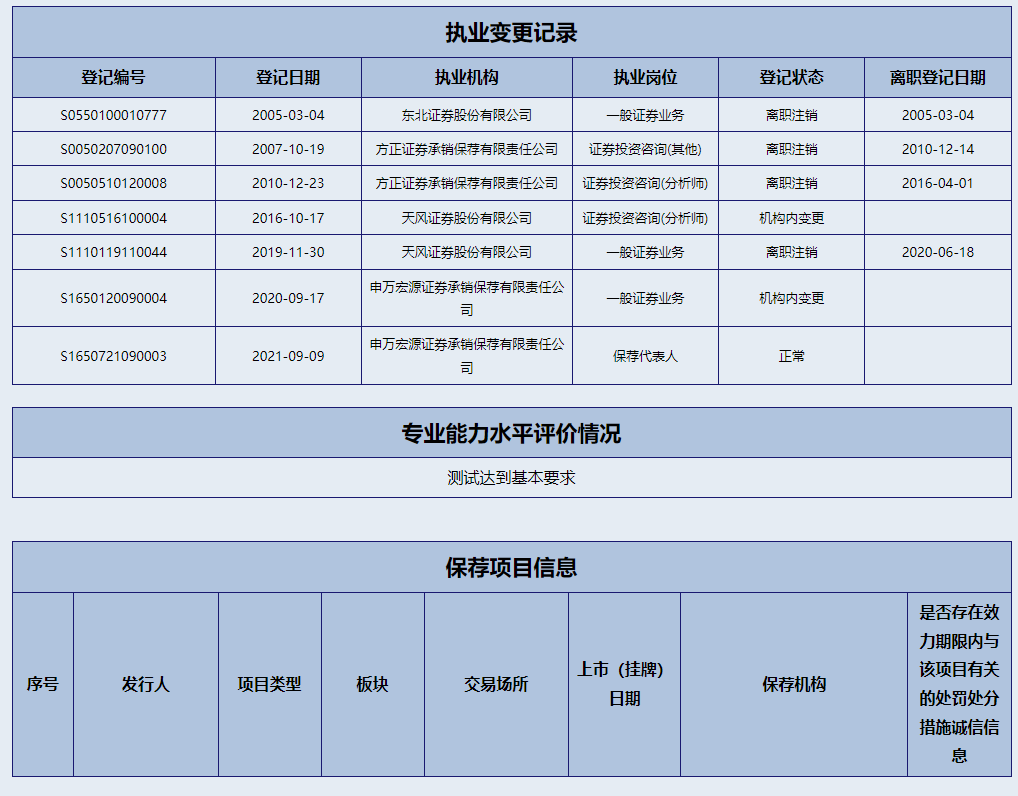This screenshot has width=1018, height=796.
Task: Click 方正证券 institution in 2007-10-19 row
Action: 467,149
